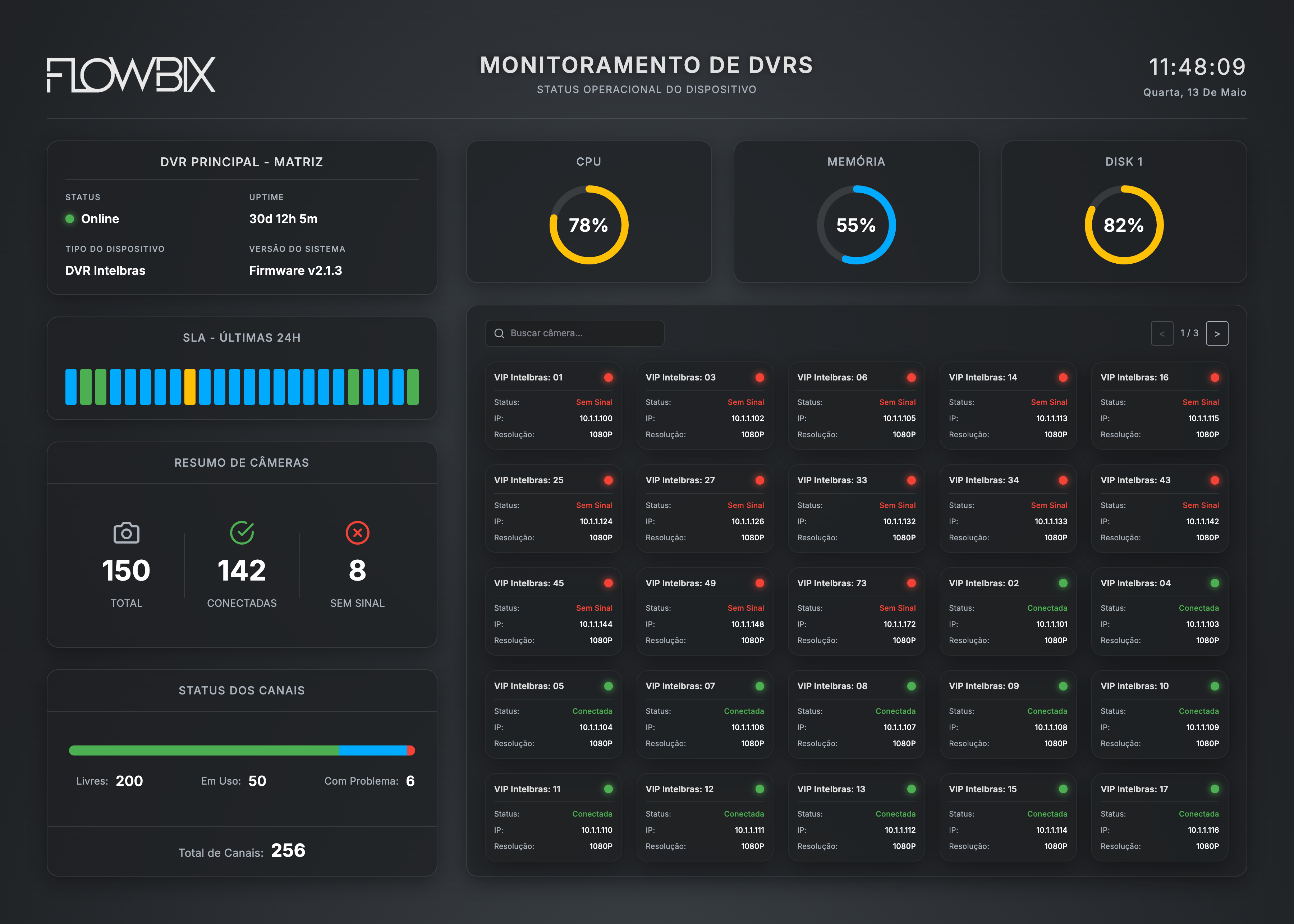Screen dimensions: 1294x924
Task: Open camera card VIP Intelbras: 09
Action: click(1008, 715)
